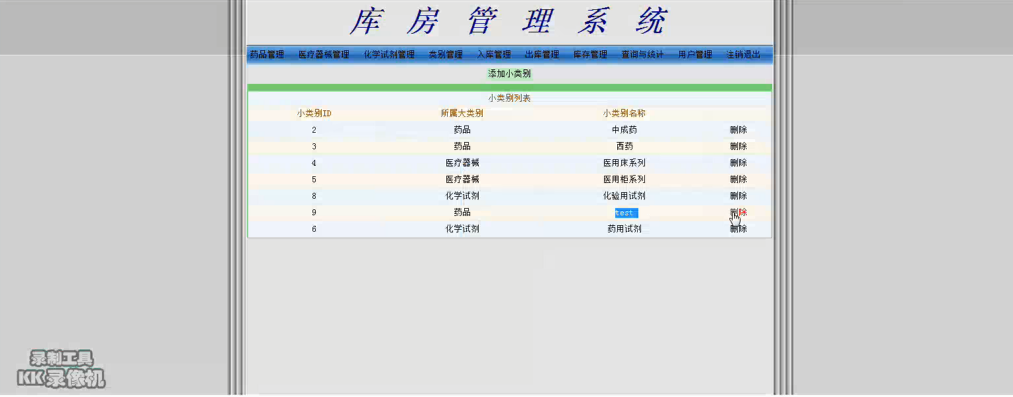Select 库存管理 from the navigation bar
Screen dimensions: 1013x397
(590, 55)
